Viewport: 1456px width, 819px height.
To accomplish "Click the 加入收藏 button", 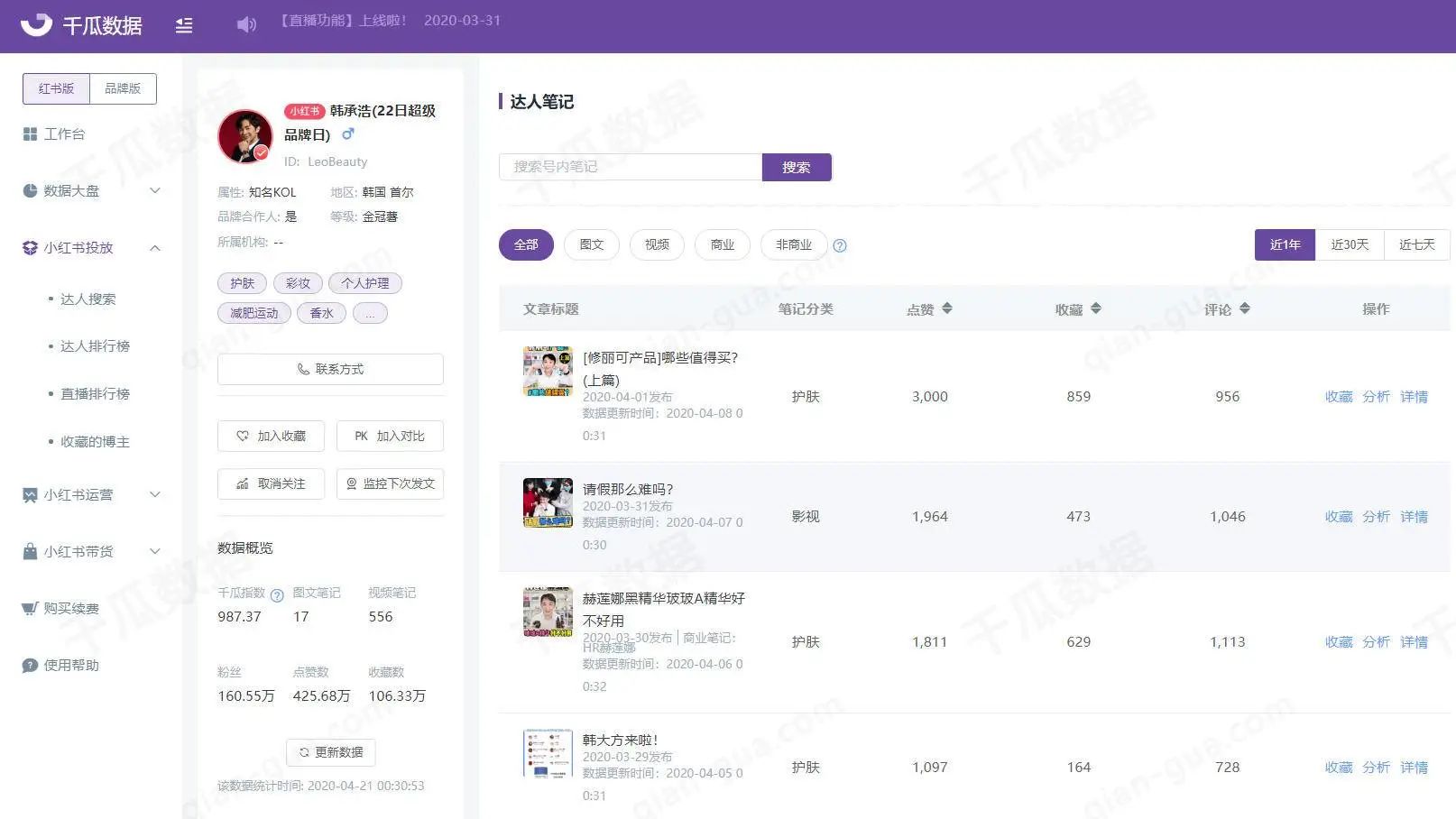I will click(271, 436).
